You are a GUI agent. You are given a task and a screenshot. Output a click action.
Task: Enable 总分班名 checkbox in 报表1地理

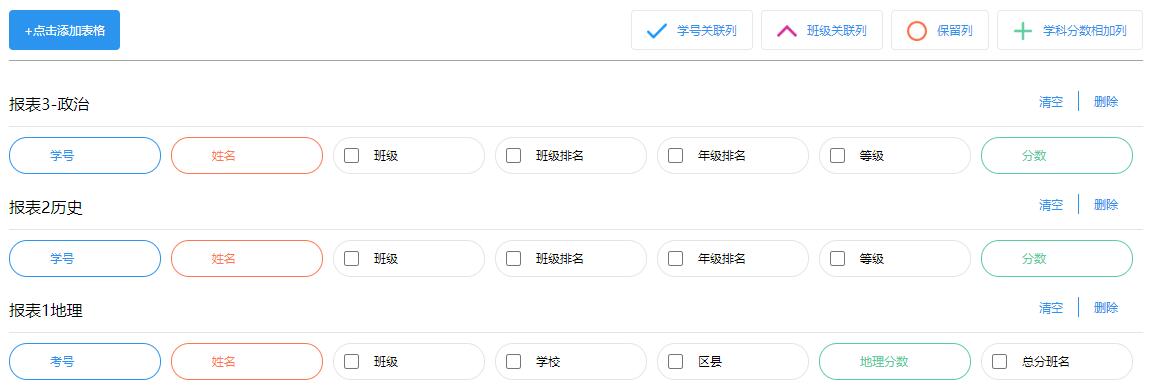click(x=1000, y=362)
